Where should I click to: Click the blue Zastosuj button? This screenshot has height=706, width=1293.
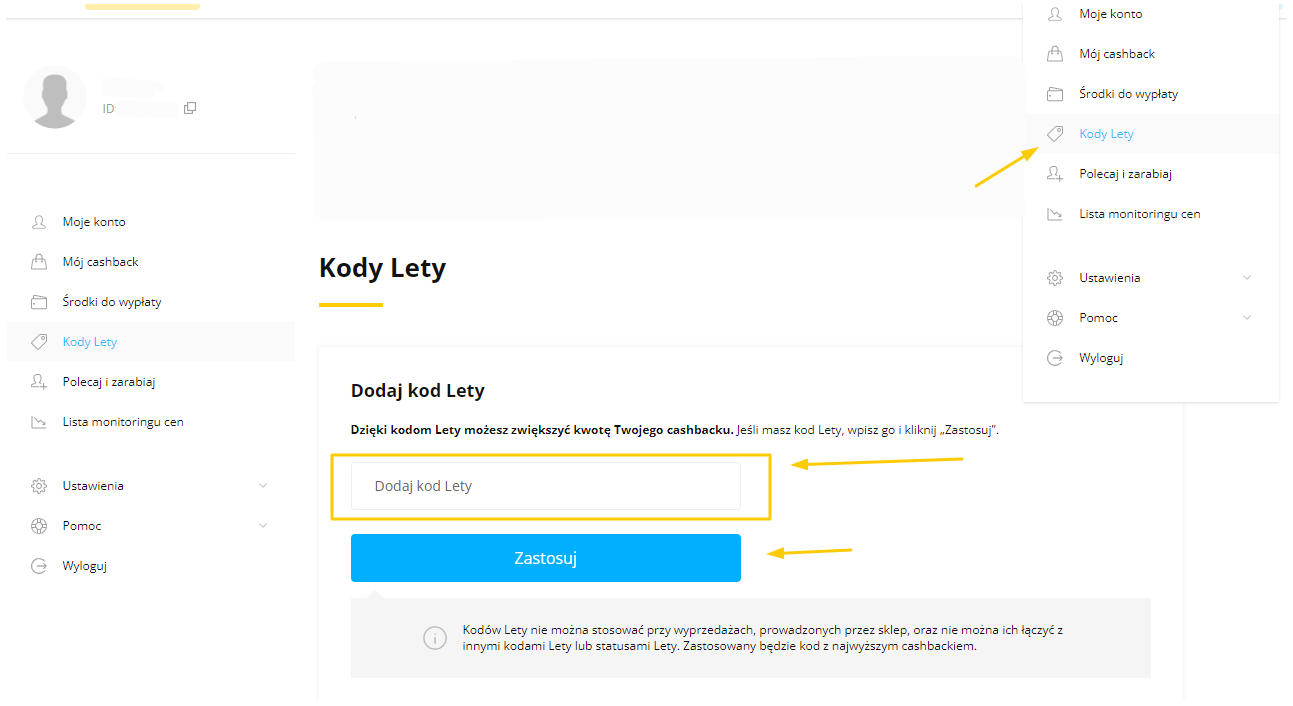click(546, 558)
